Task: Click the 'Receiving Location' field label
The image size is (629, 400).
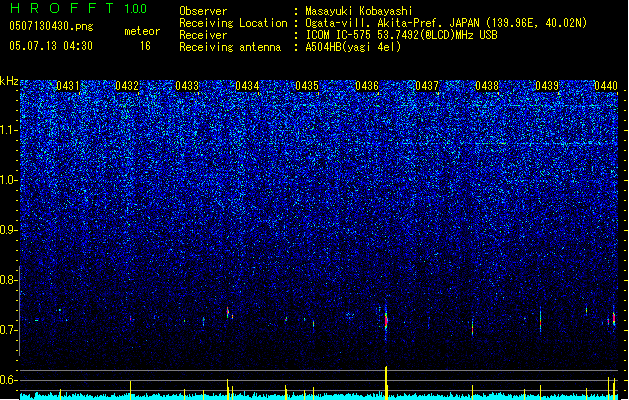Action: click(x=233, y=23)
